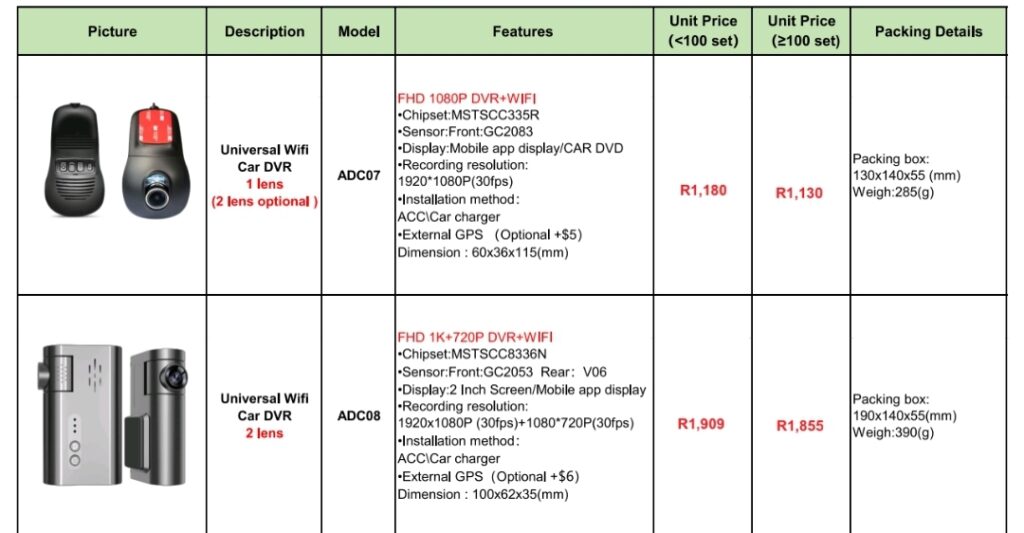Click the ADC08 dash cam product picture
This screenshot has height=533, width=1024.
tap(112, 415)
